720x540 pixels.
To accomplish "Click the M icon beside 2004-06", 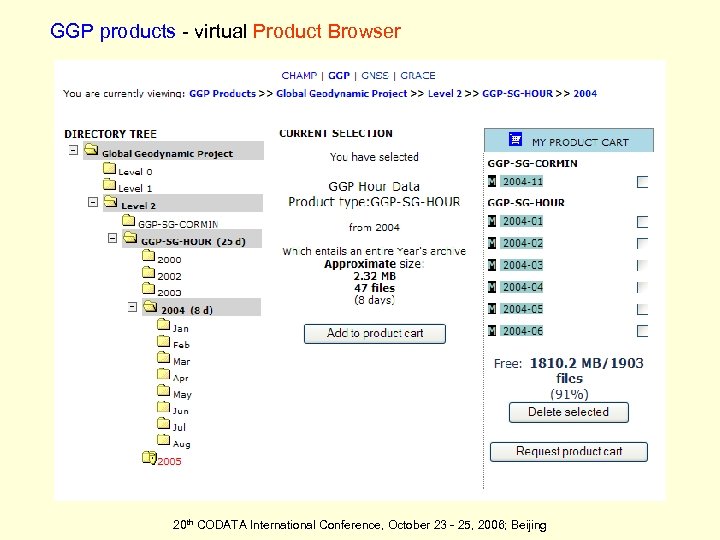I will pos(492,331).
